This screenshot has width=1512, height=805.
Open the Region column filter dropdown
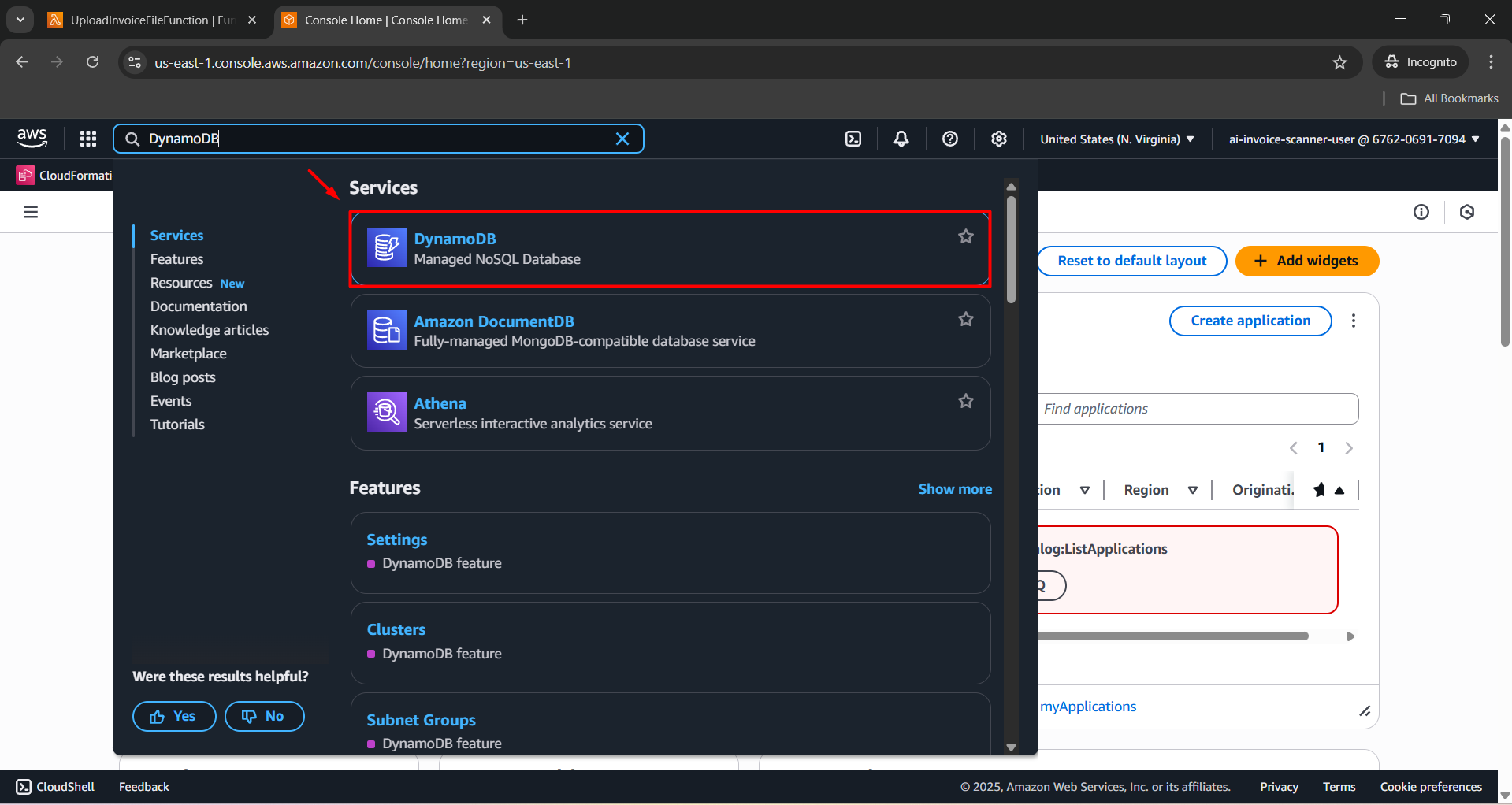pyautogui.click(x=1192, y=489)
